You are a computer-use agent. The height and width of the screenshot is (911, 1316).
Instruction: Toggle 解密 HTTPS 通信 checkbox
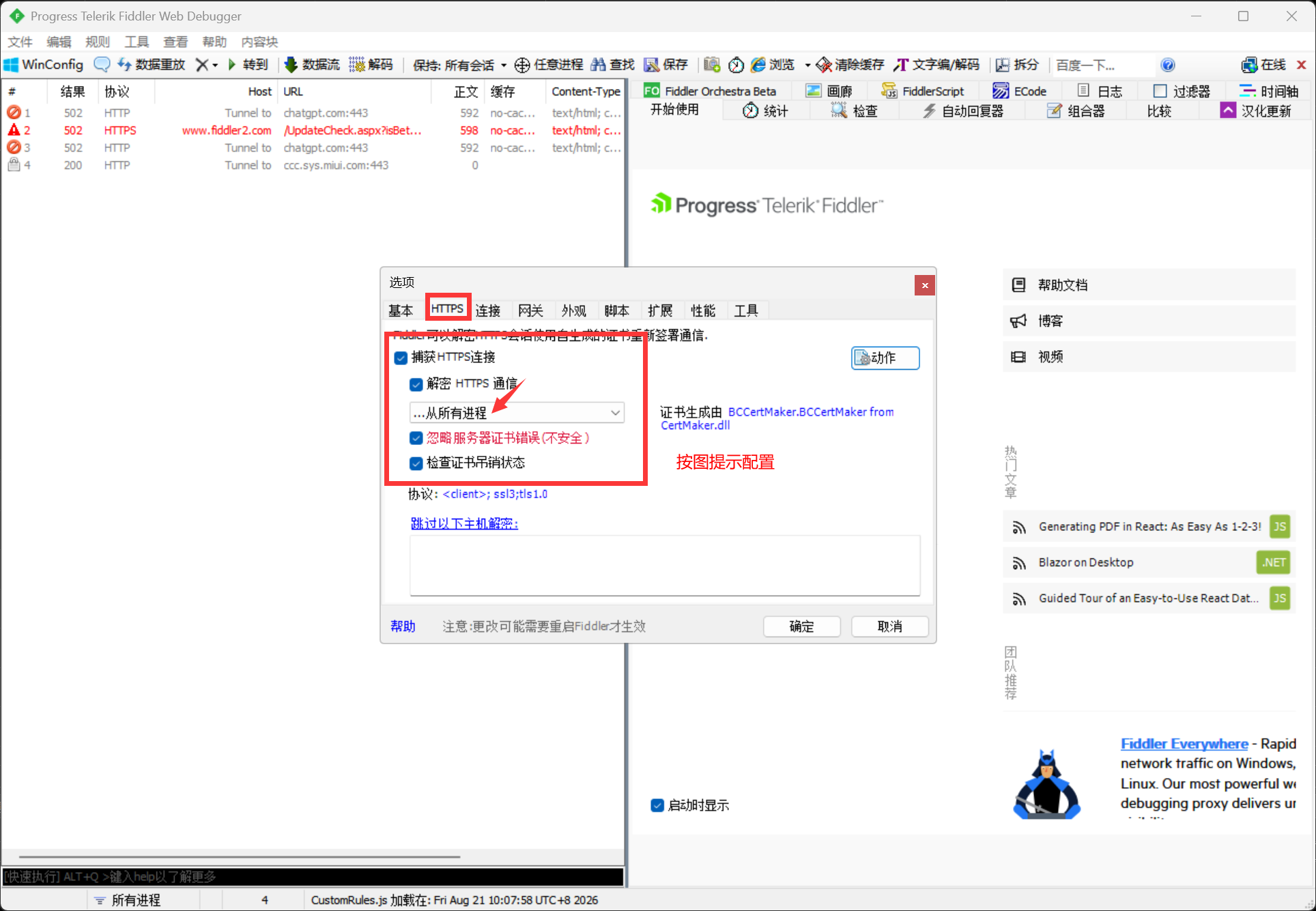pos(416,384)
